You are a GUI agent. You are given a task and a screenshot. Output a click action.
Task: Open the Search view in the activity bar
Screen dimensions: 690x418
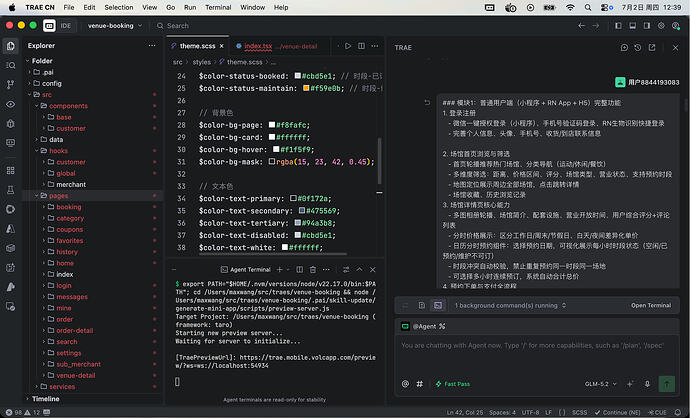(x=11, y=65)
